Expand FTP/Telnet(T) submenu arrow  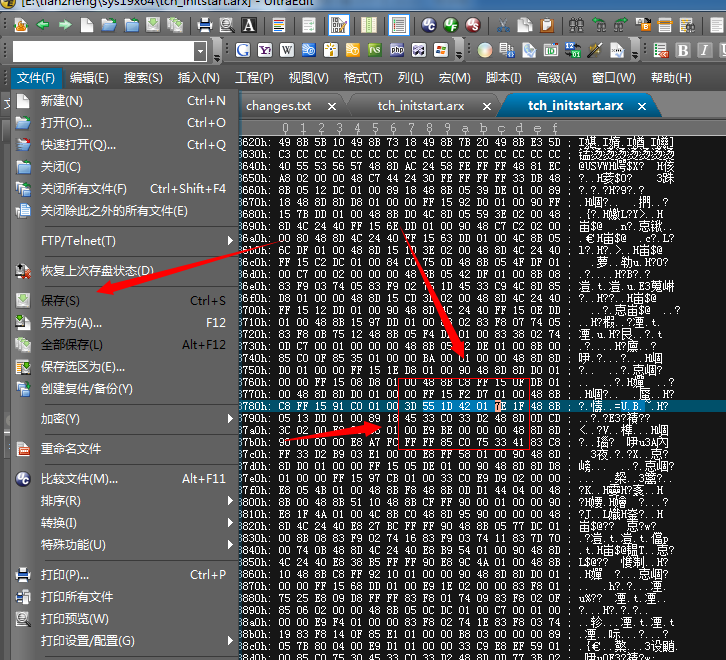click(230, 240)
